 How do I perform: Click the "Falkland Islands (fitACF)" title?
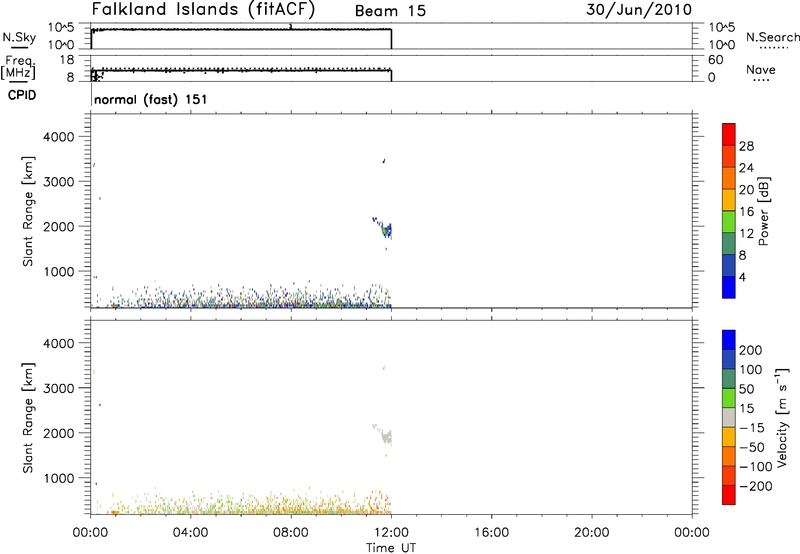coord(203,10)
